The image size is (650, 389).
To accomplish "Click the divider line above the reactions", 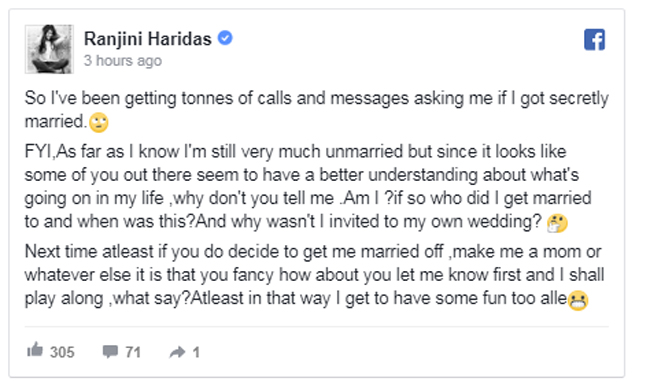I will 316,327.
